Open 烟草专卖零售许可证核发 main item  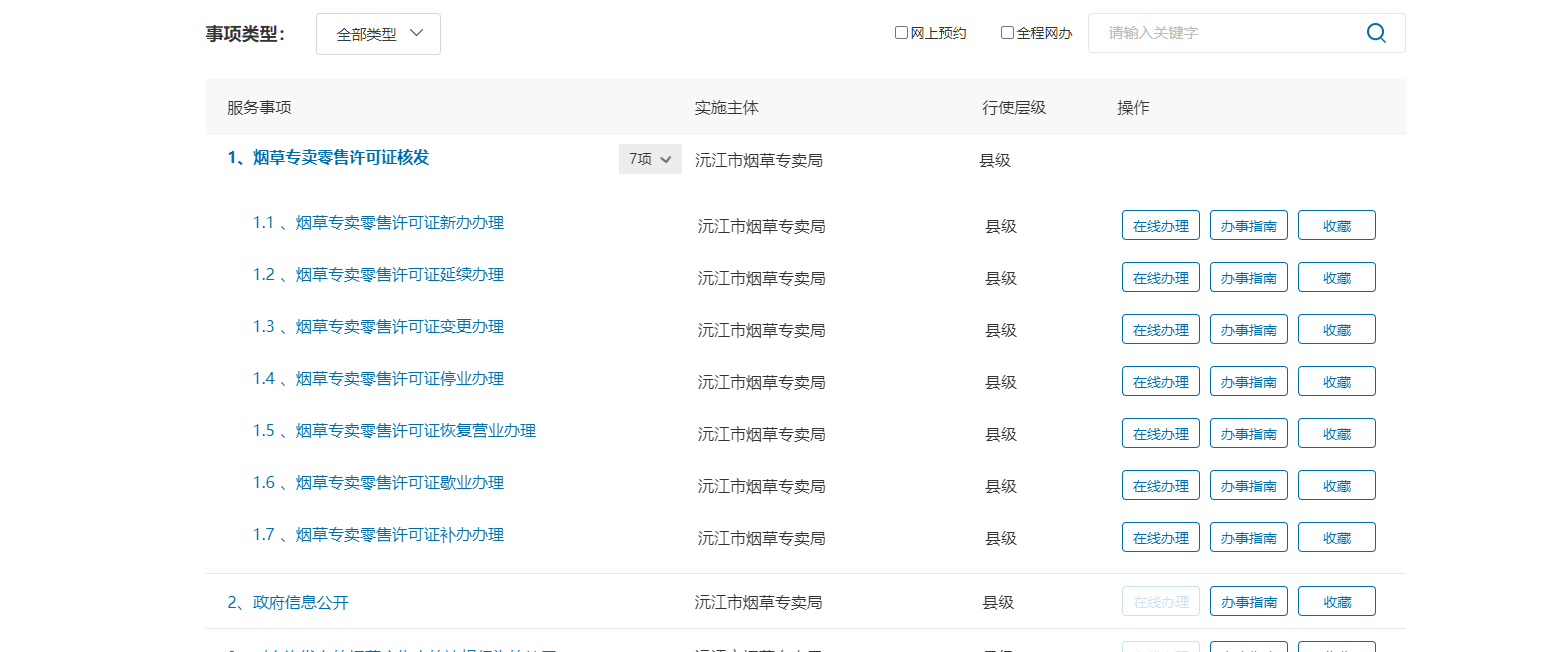tap(328, 158)
